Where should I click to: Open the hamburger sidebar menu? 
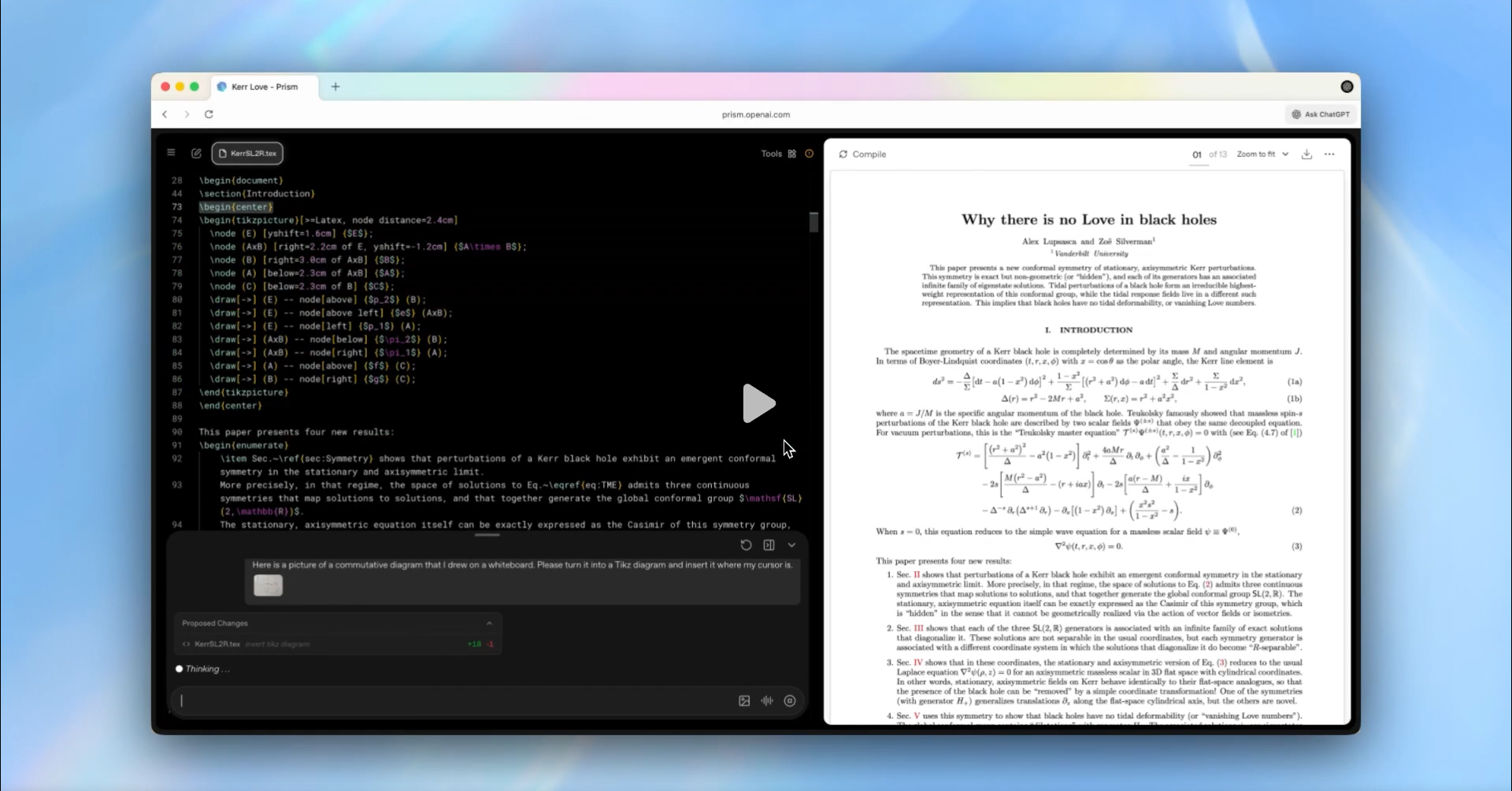pos(171,153)
